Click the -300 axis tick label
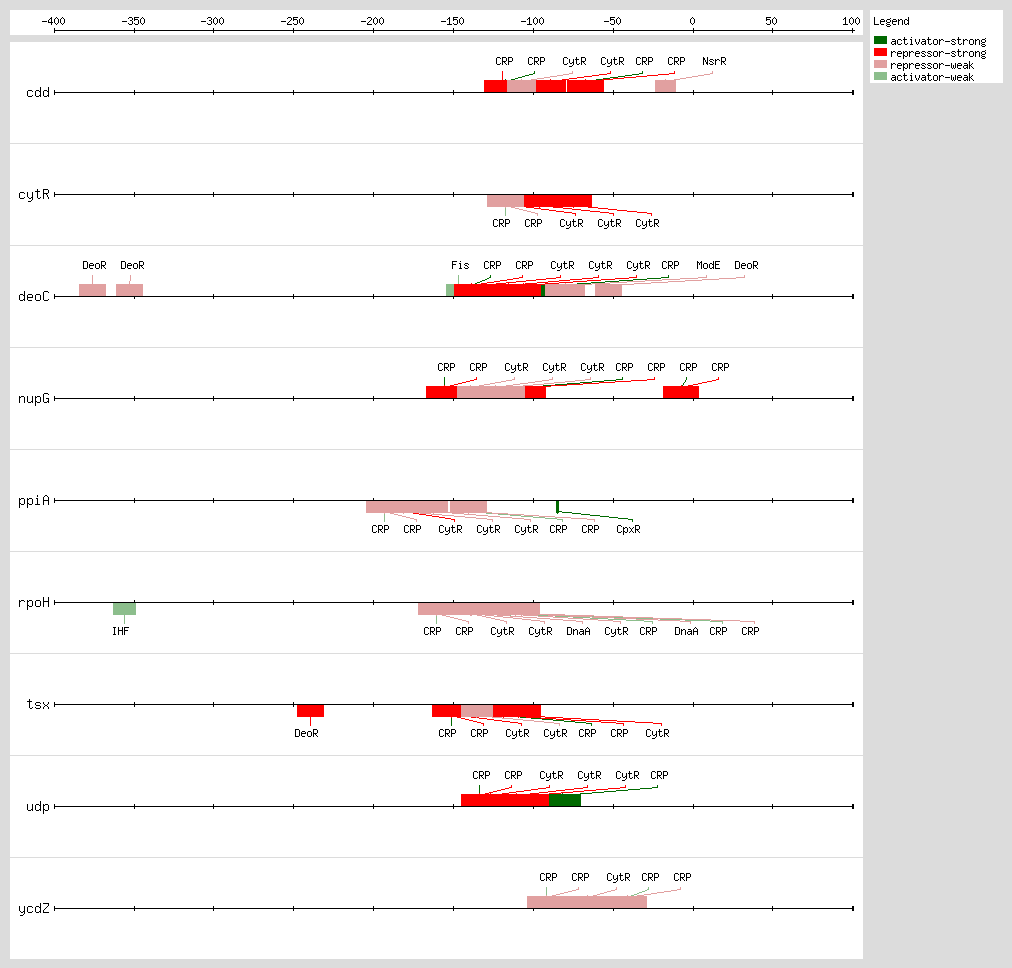The height and width of the screenshot is (968, 1012). click(212, 21)
